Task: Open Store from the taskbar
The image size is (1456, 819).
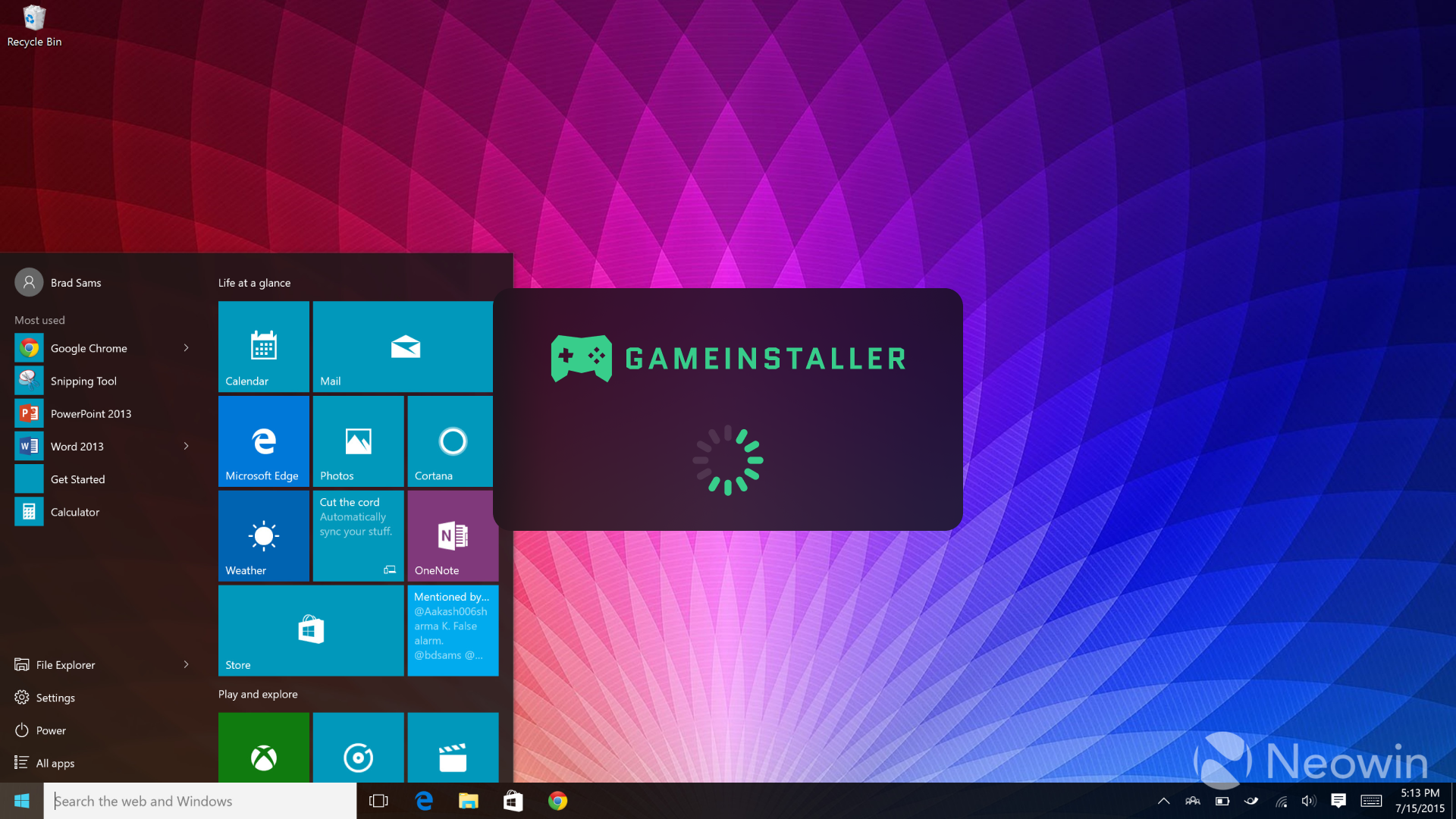Action: (513, 801)
